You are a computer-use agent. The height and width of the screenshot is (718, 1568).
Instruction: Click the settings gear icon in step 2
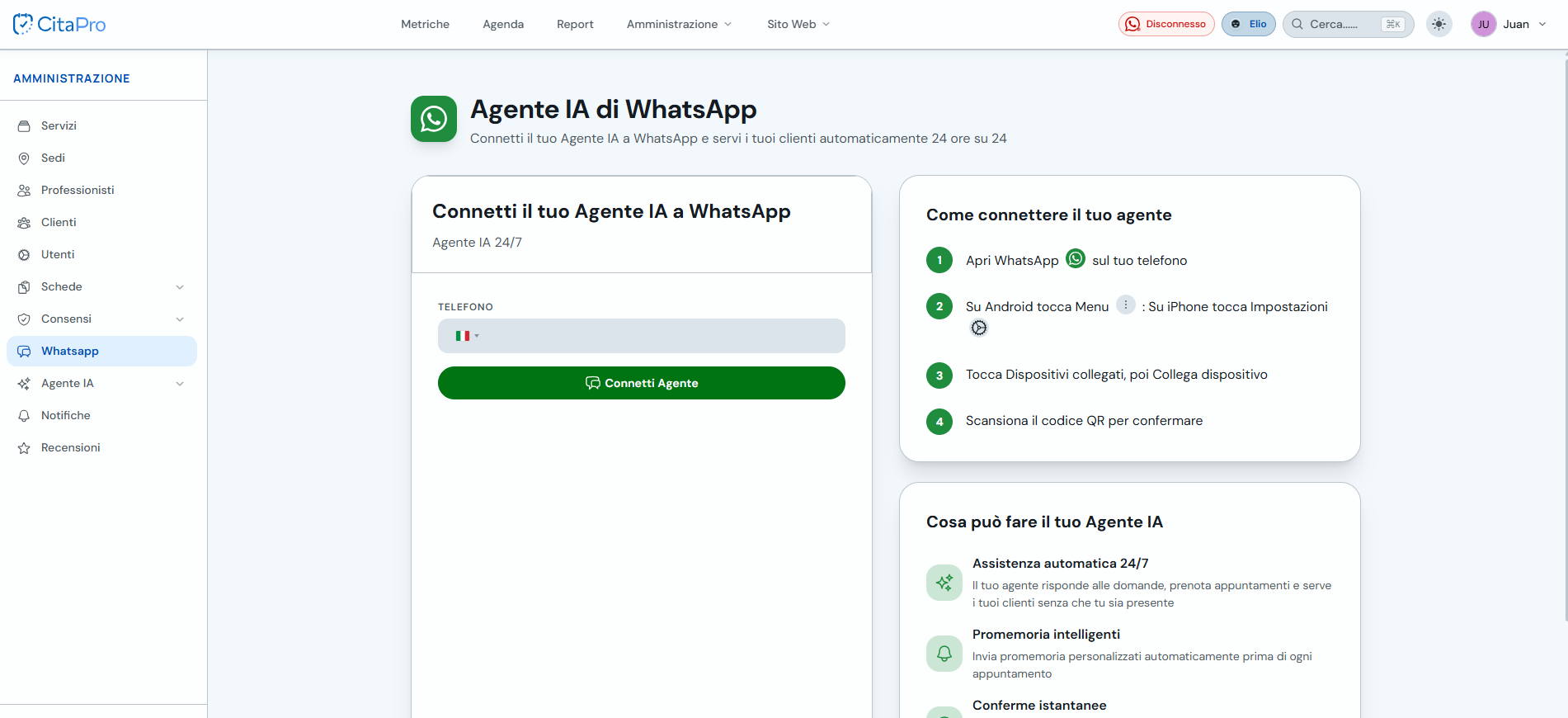click(979, 328)
